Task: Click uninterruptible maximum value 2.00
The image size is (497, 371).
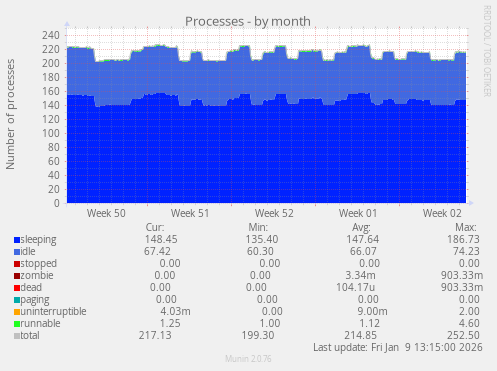Action: pos(469,311)
